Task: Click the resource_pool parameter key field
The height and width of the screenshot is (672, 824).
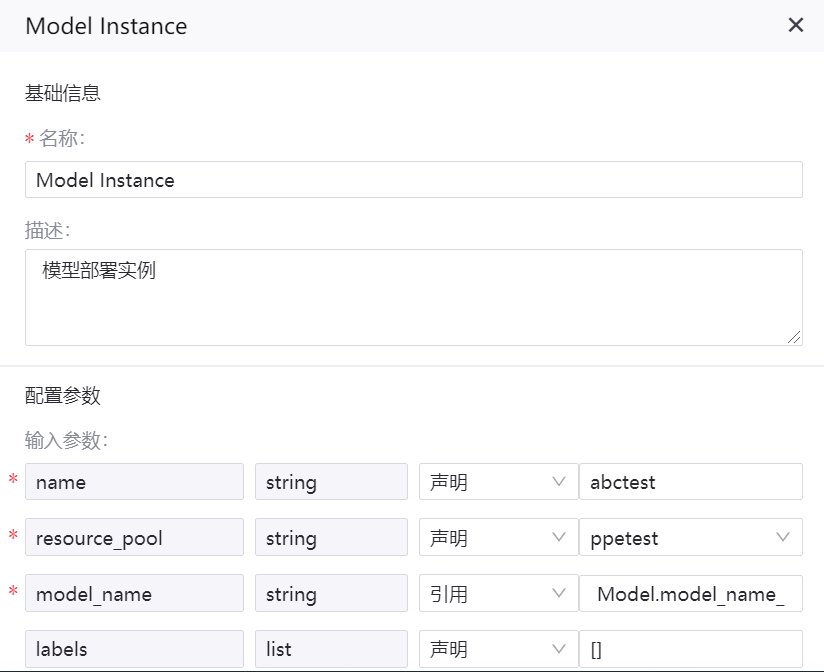Action: pos(134,538)
